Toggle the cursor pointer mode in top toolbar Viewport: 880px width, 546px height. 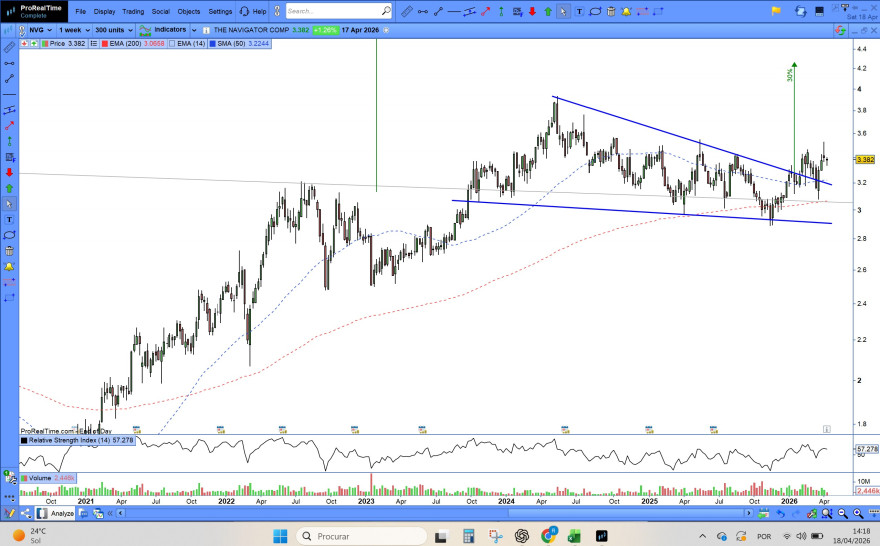click(564, 12)
